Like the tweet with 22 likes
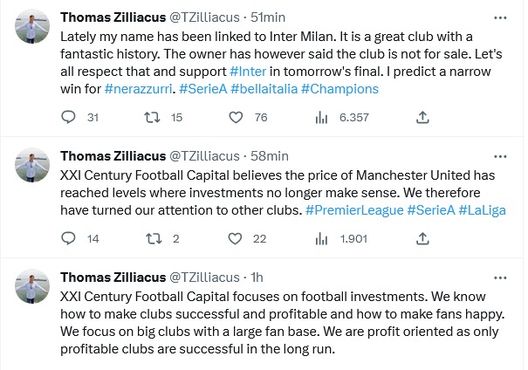 click(x=235, y=239)
